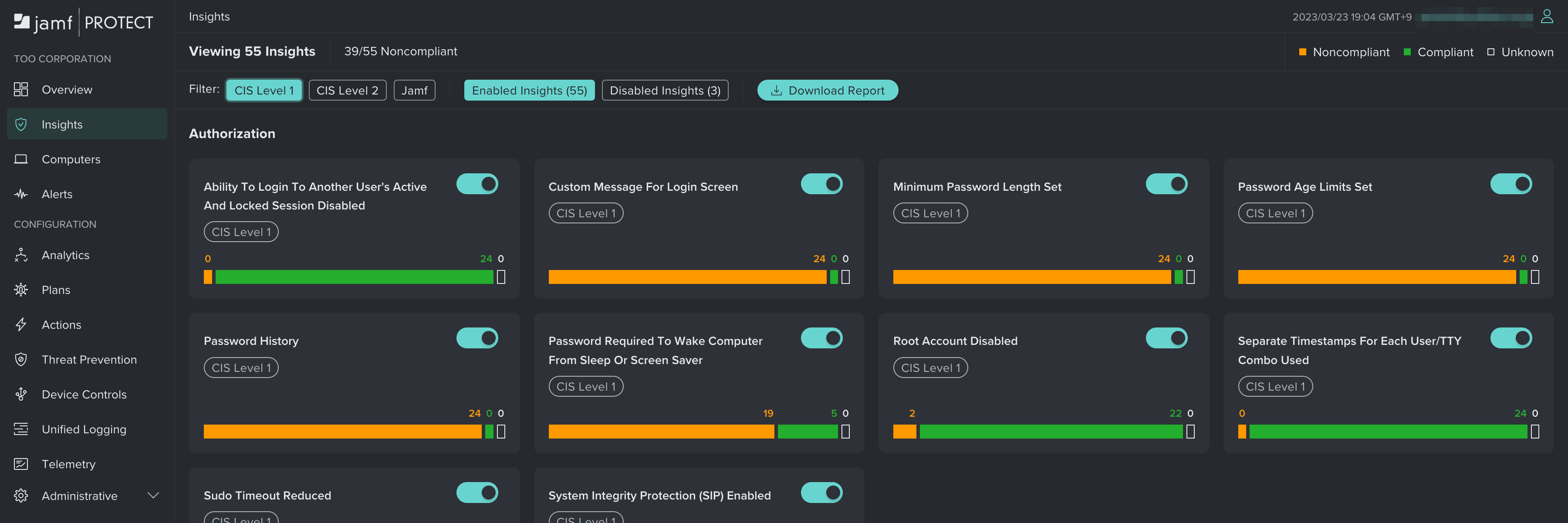Select the CIS Level 2 filter
The height and width of the screenshot is (523, 1568).
[347, 91]
